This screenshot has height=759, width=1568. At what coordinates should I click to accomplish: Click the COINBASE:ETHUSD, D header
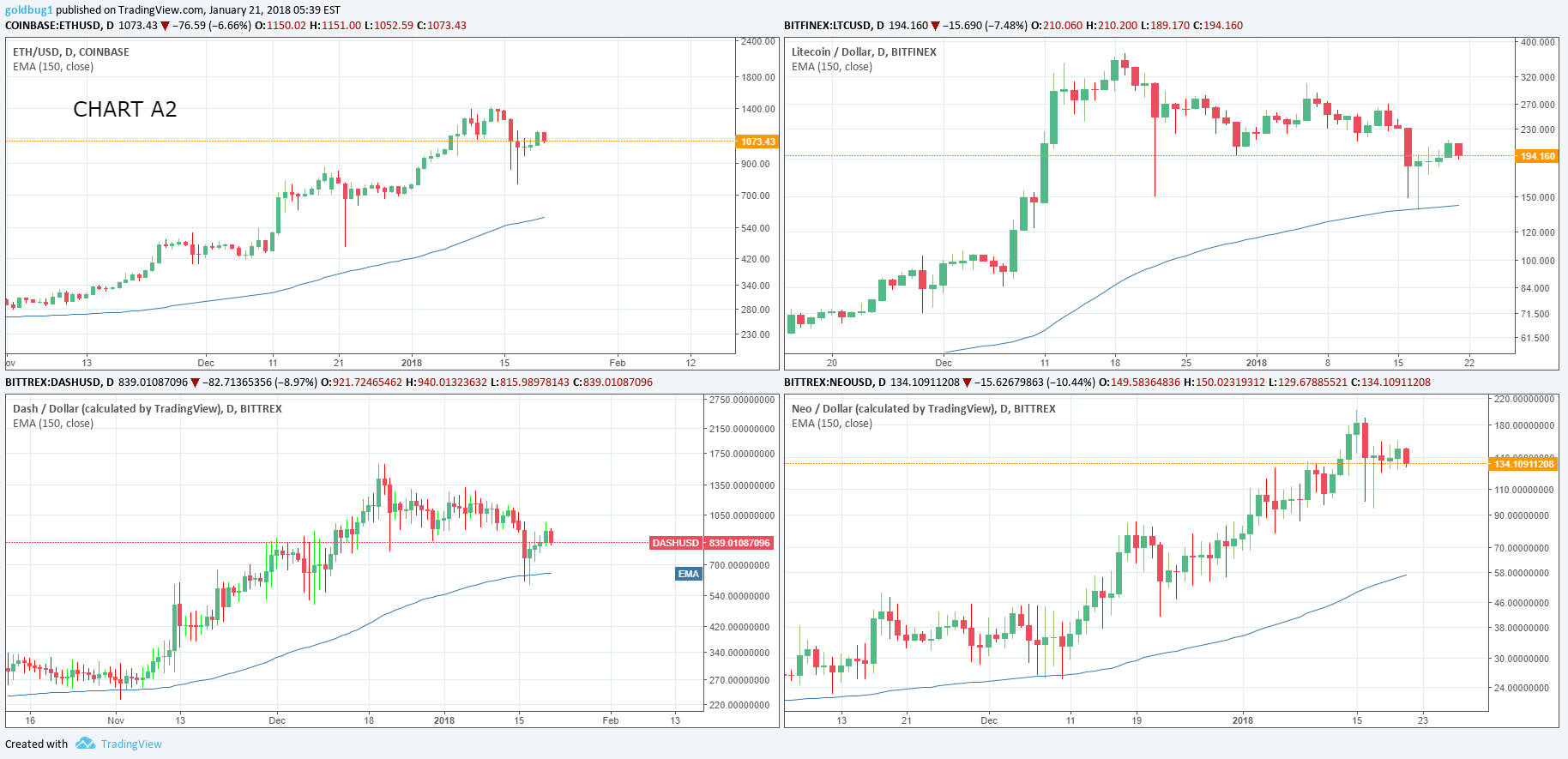pos(59,25)
